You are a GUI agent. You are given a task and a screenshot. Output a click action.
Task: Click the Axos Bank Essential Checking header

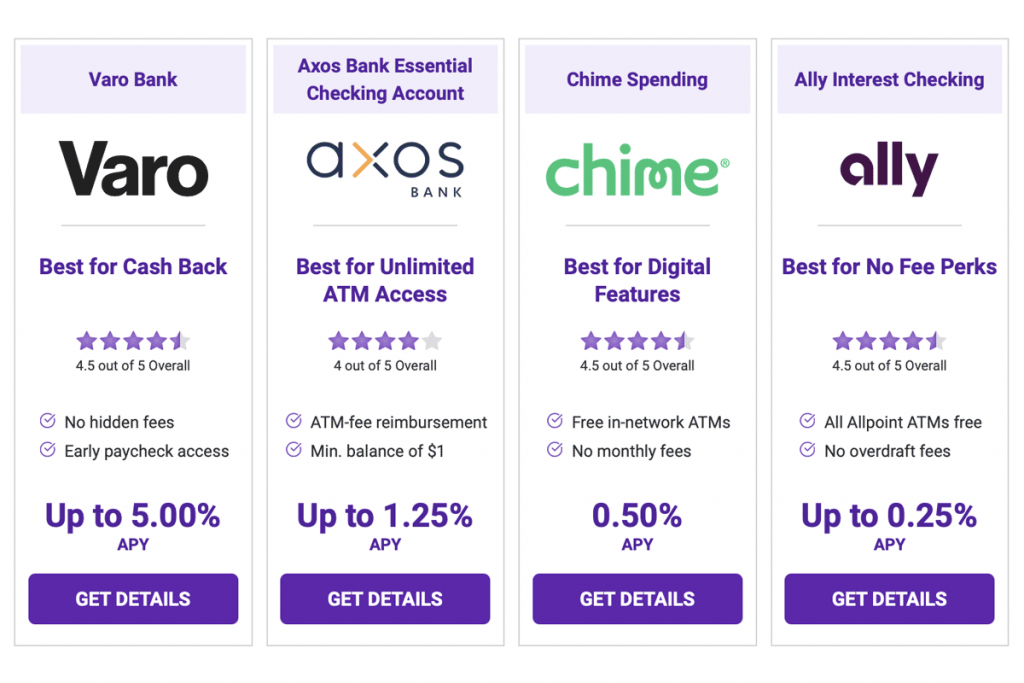coord(385,79)
